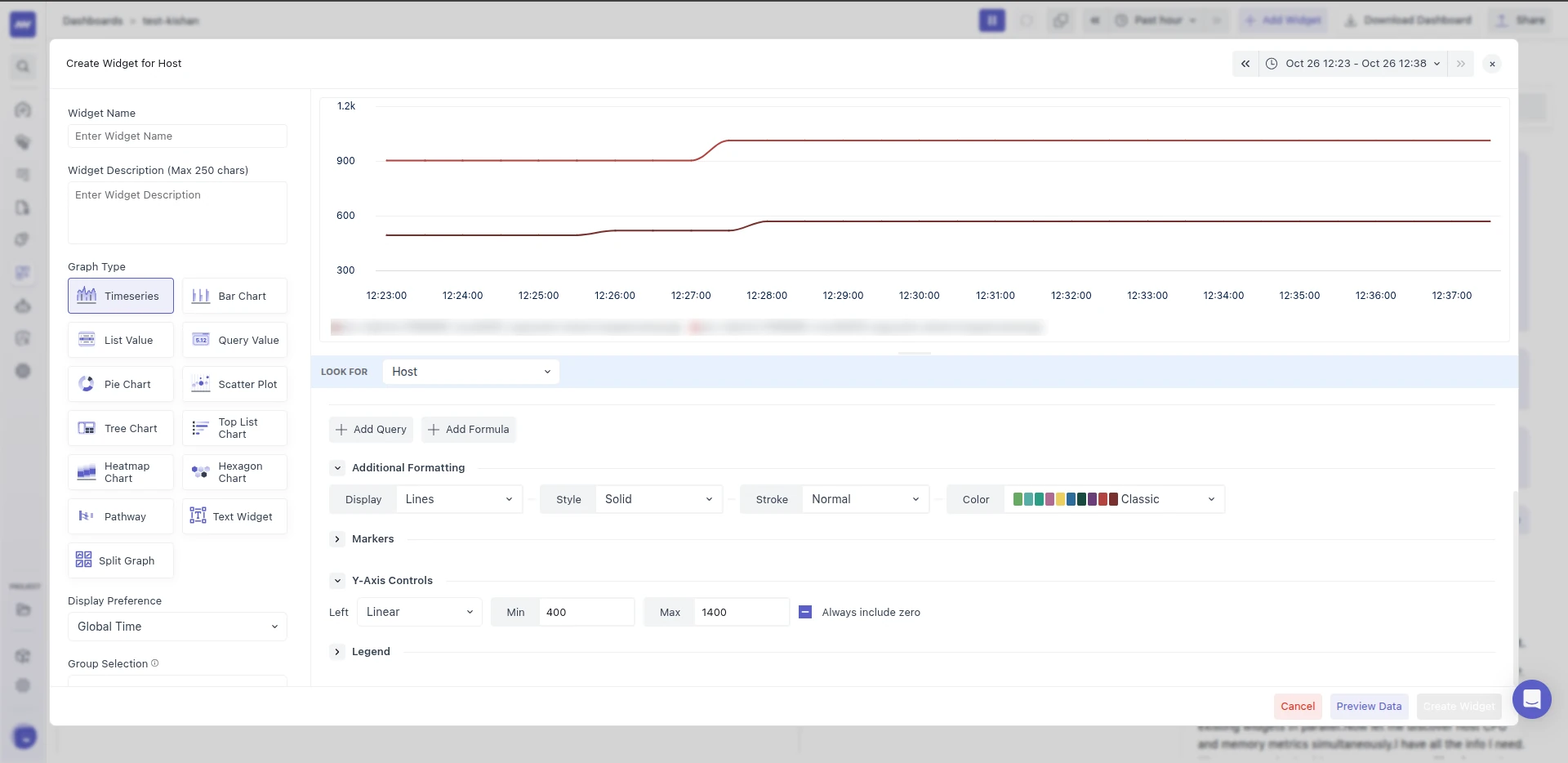
Task: Click the Y-axis Max value field
Action: 741,612
